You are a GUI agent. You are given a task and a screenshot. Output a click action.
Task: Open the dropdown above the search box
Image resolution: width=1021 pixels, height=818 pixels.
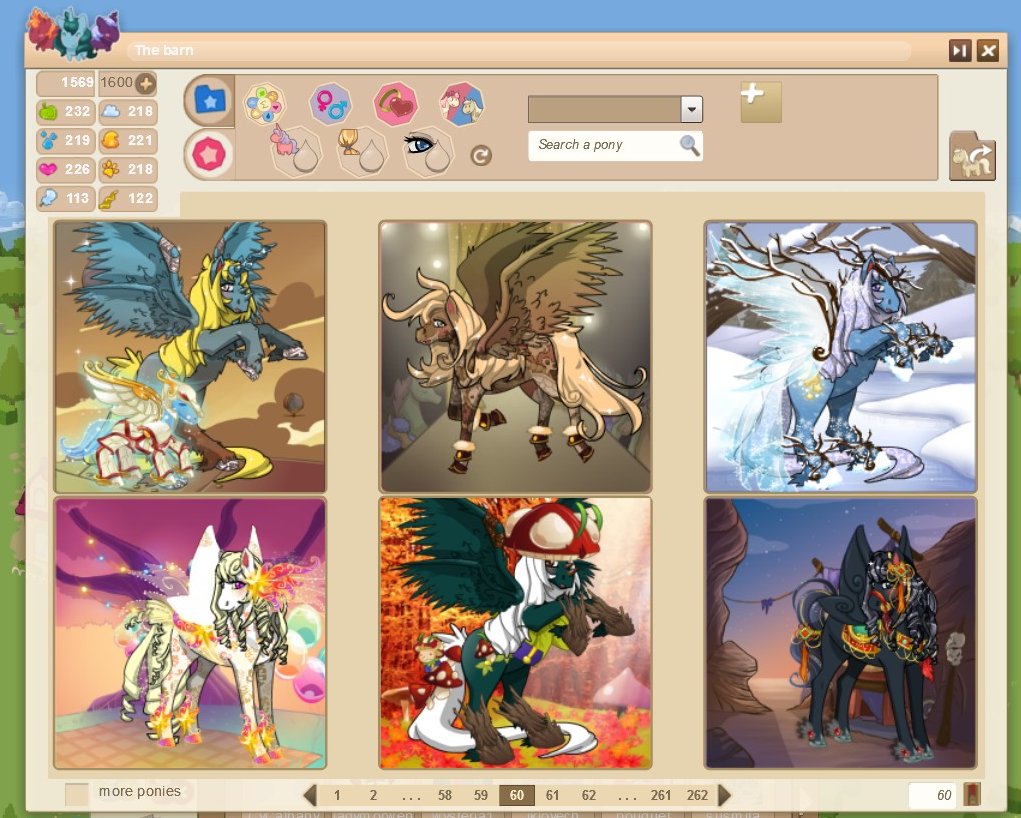(x=691, y=109)
